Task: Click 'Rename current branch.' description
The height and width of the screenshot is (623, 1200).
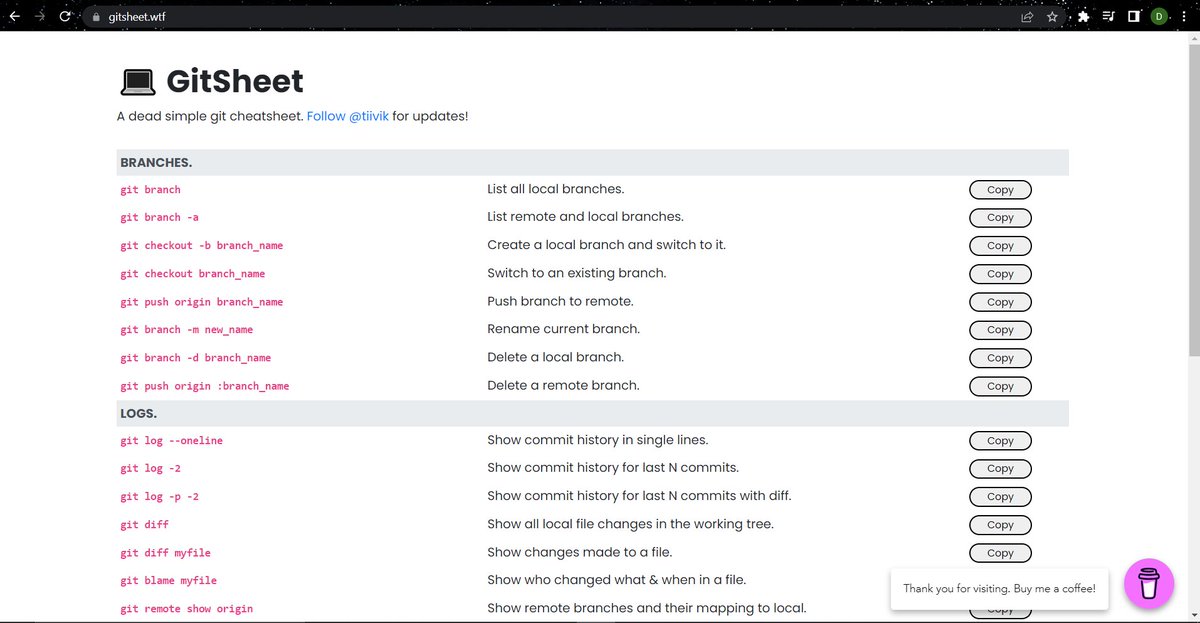Action: (563, 329)
